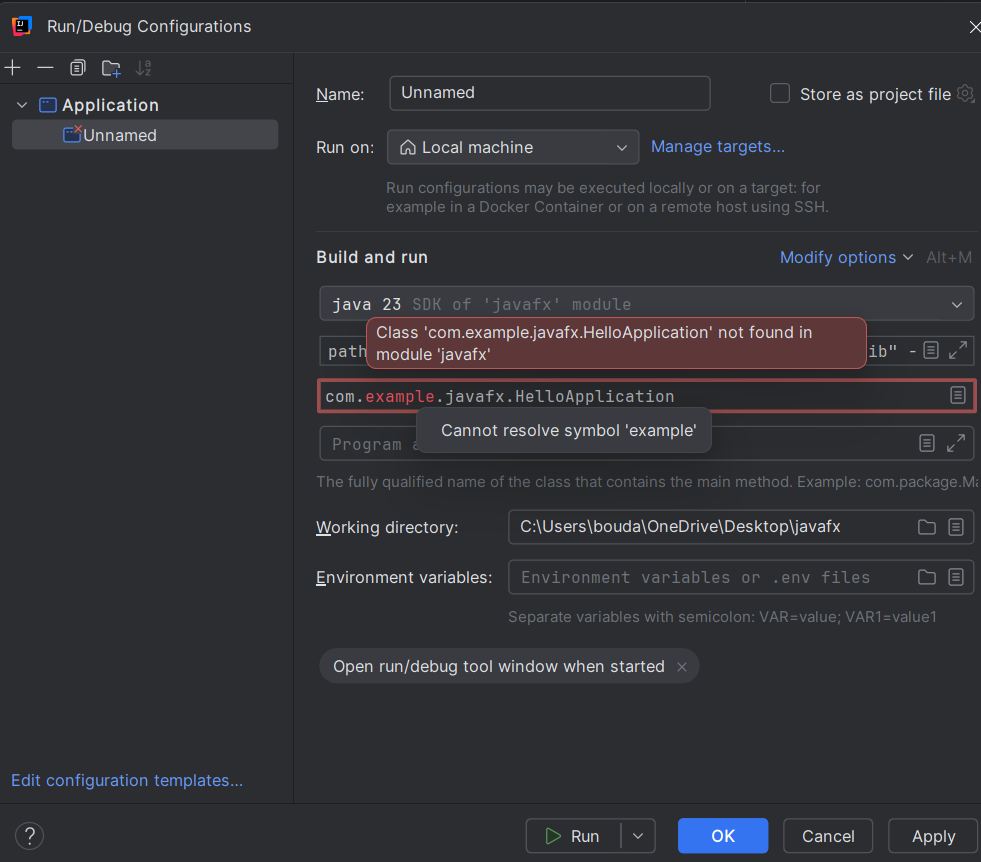Remove the selected configuration
Screen dimensions: 981x862
tap(45, 67)
